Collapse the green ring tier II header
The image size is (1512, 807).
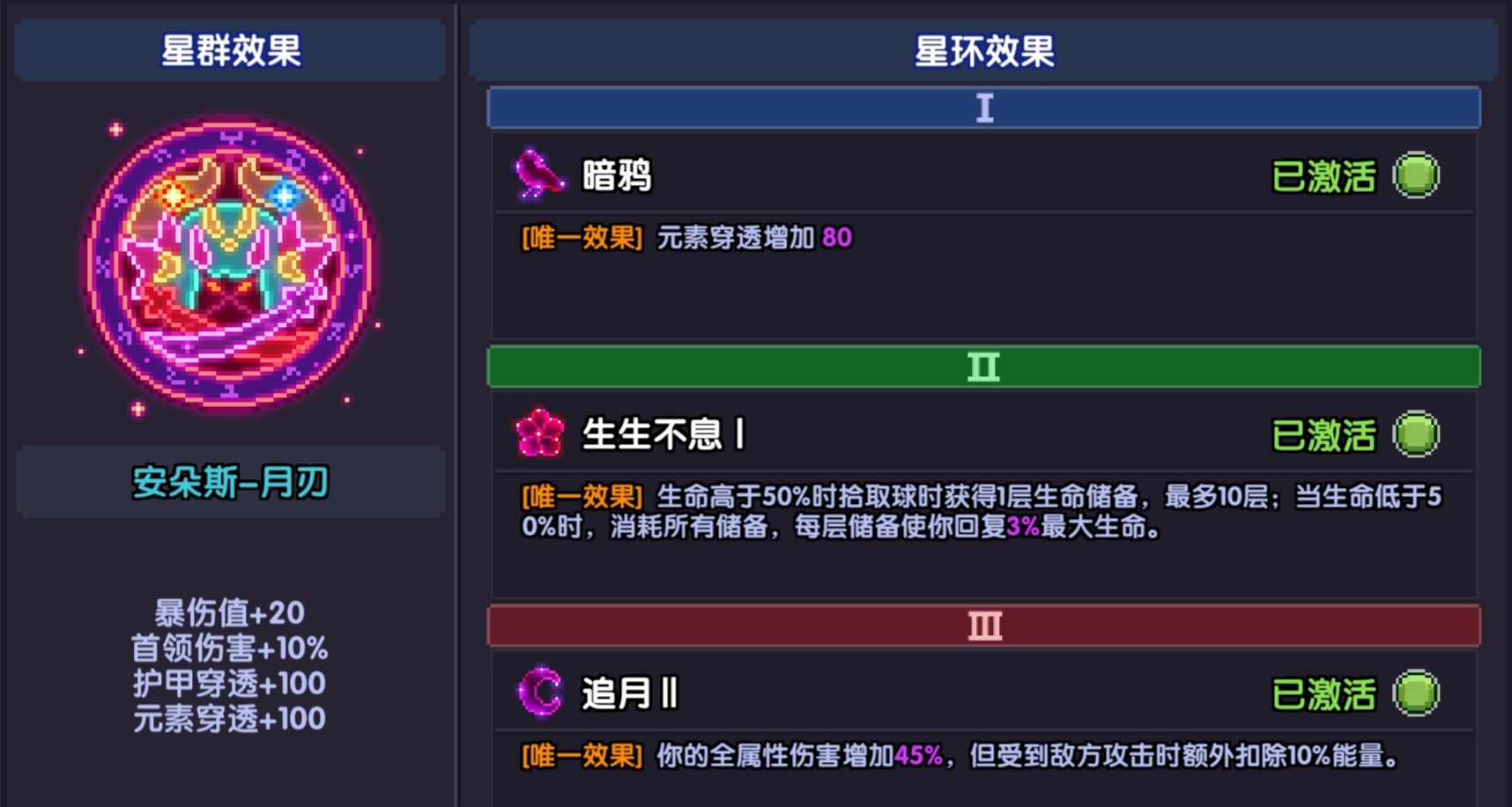[x=983, y=367]
